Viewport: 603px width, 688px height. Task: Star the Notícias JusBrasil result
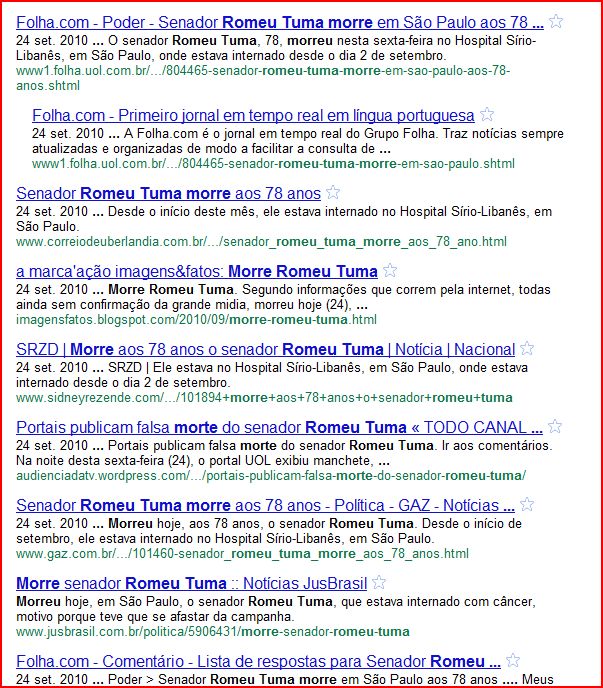pyautogui.click(x=379, y=582)
